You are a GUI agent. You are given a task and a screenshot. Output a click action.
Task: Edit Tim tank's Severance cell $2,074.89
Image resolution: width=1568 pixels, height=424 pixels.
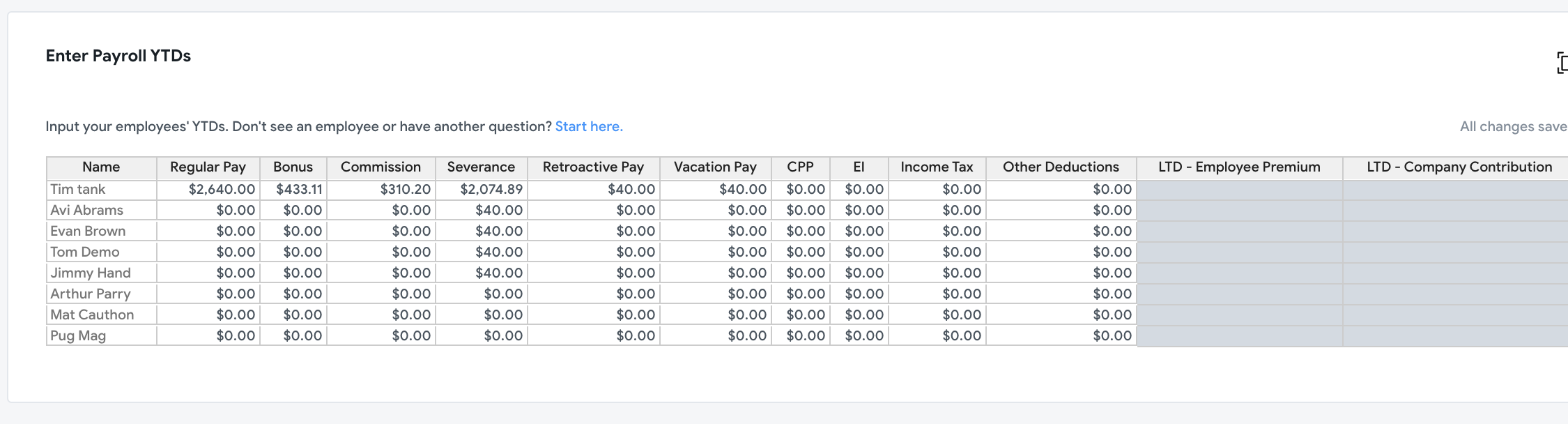482,189
